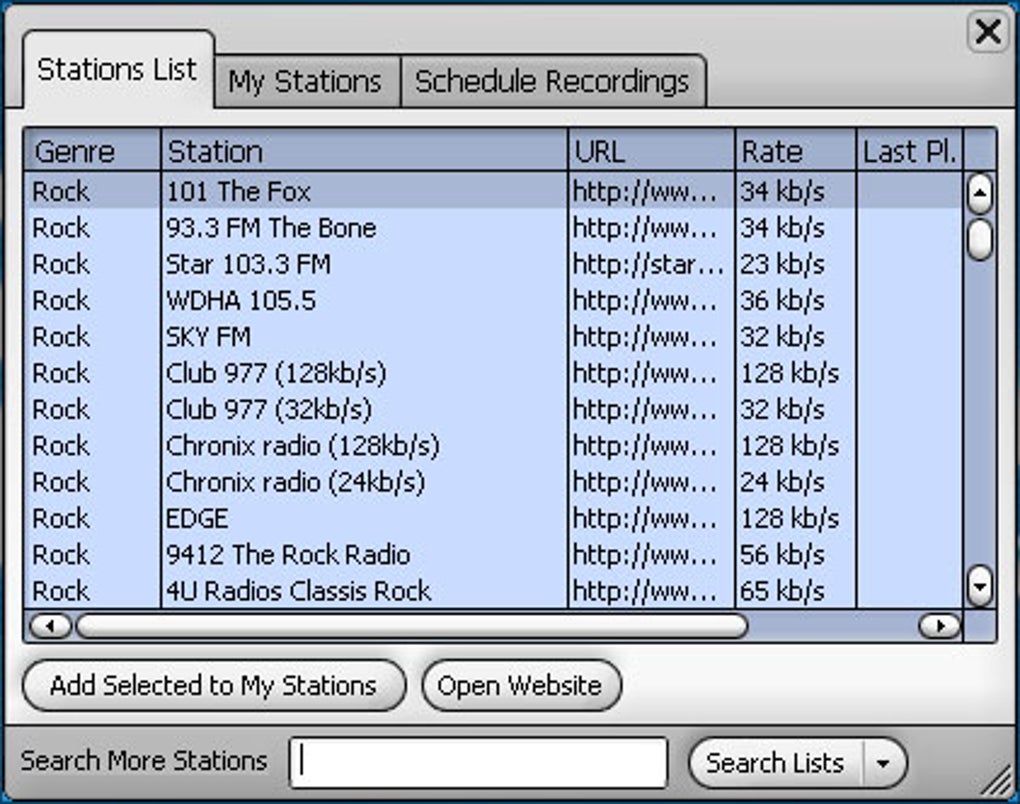This screenshot has height=804, width=1020.
Task: Click the 56 kb/s rate cell
Action: click(x=796, y=555)
